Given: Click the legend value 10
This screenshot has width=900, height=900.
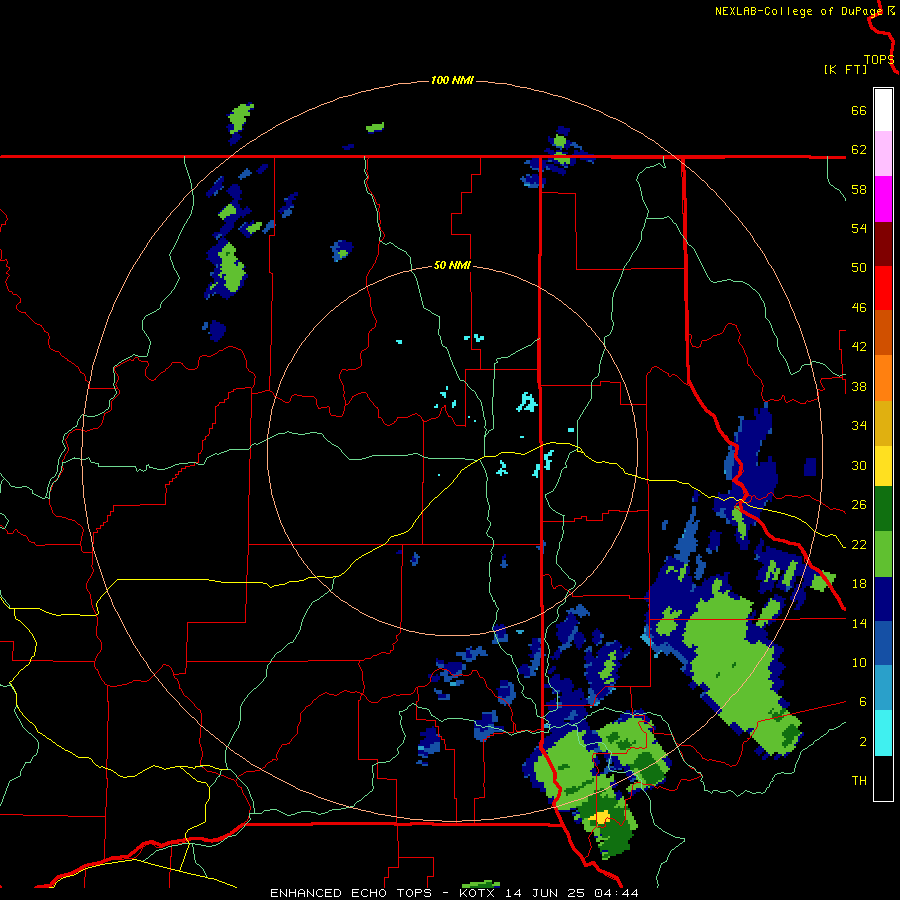Looking at the screenshot, I should pos(859,662).
